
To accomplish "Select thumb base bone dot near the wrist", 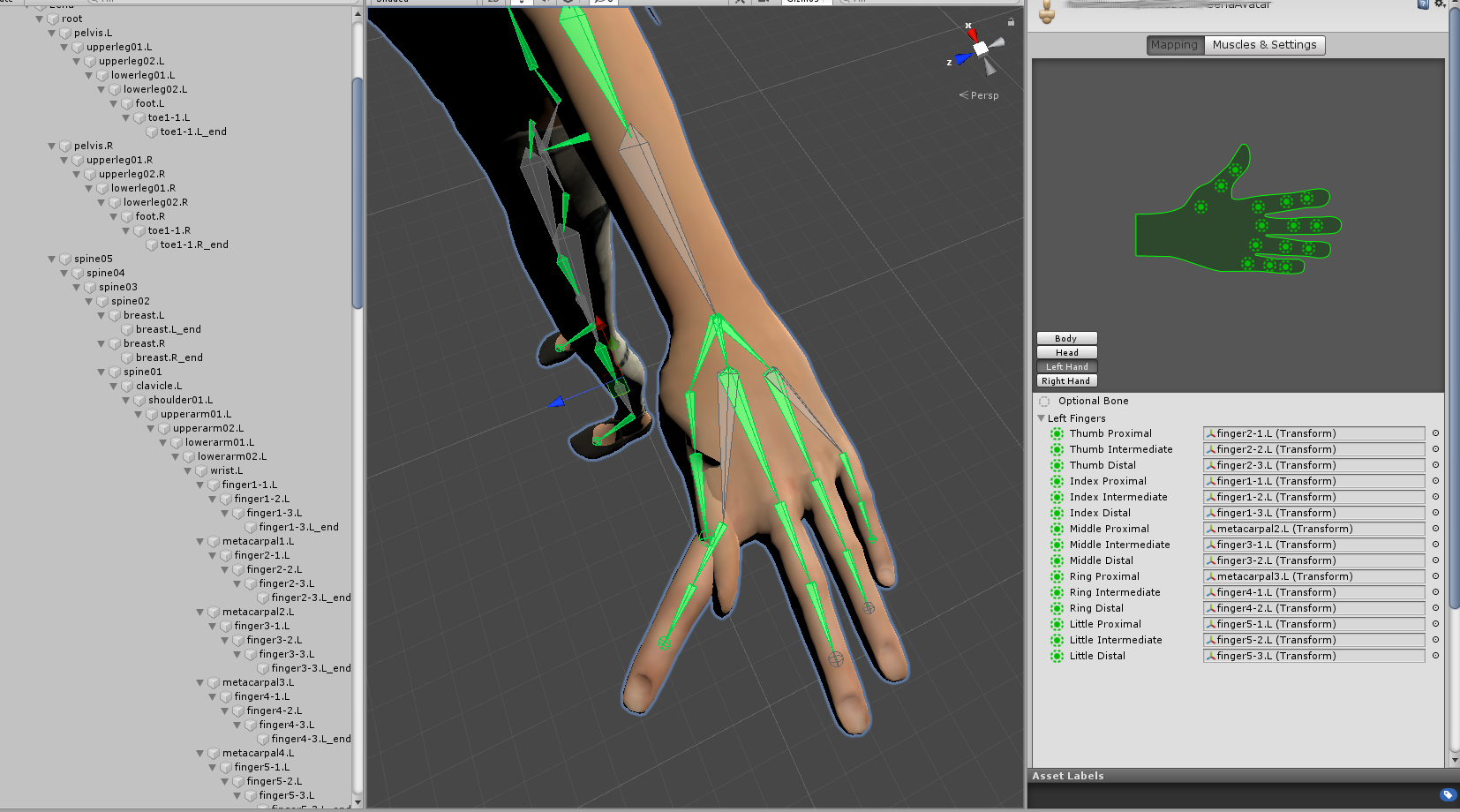I will pos(1200,207).
